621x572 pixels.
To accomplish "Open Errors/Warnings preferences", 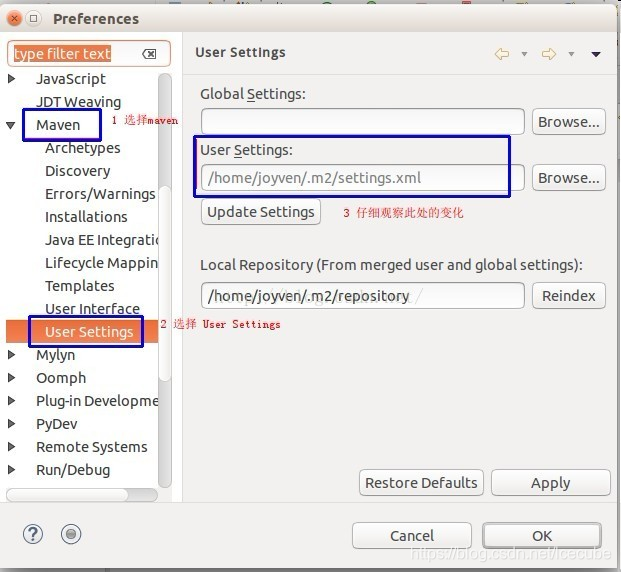I will 100,194.
